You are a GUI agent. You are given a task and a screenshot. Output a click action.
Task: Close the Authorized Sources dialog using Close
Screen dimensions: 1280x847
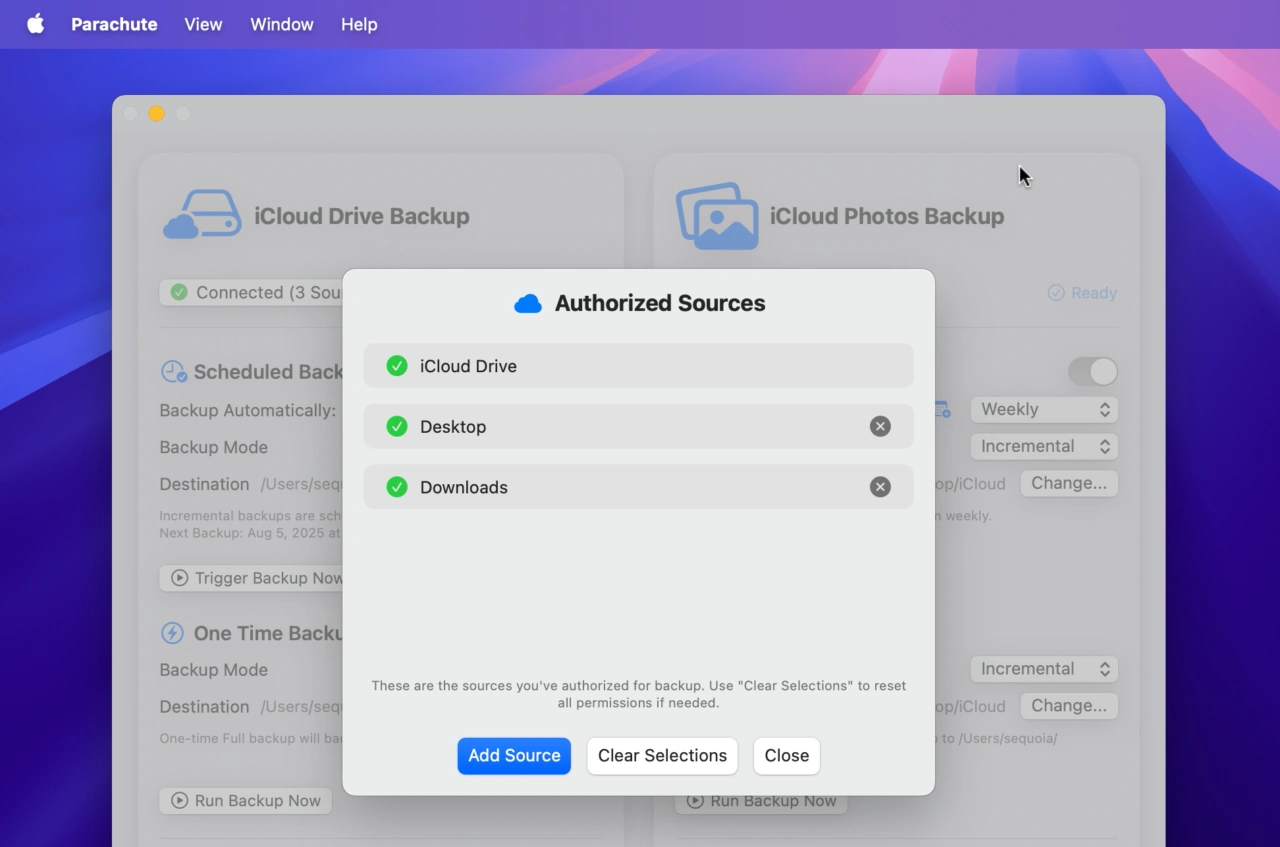(x=786, y=756)
